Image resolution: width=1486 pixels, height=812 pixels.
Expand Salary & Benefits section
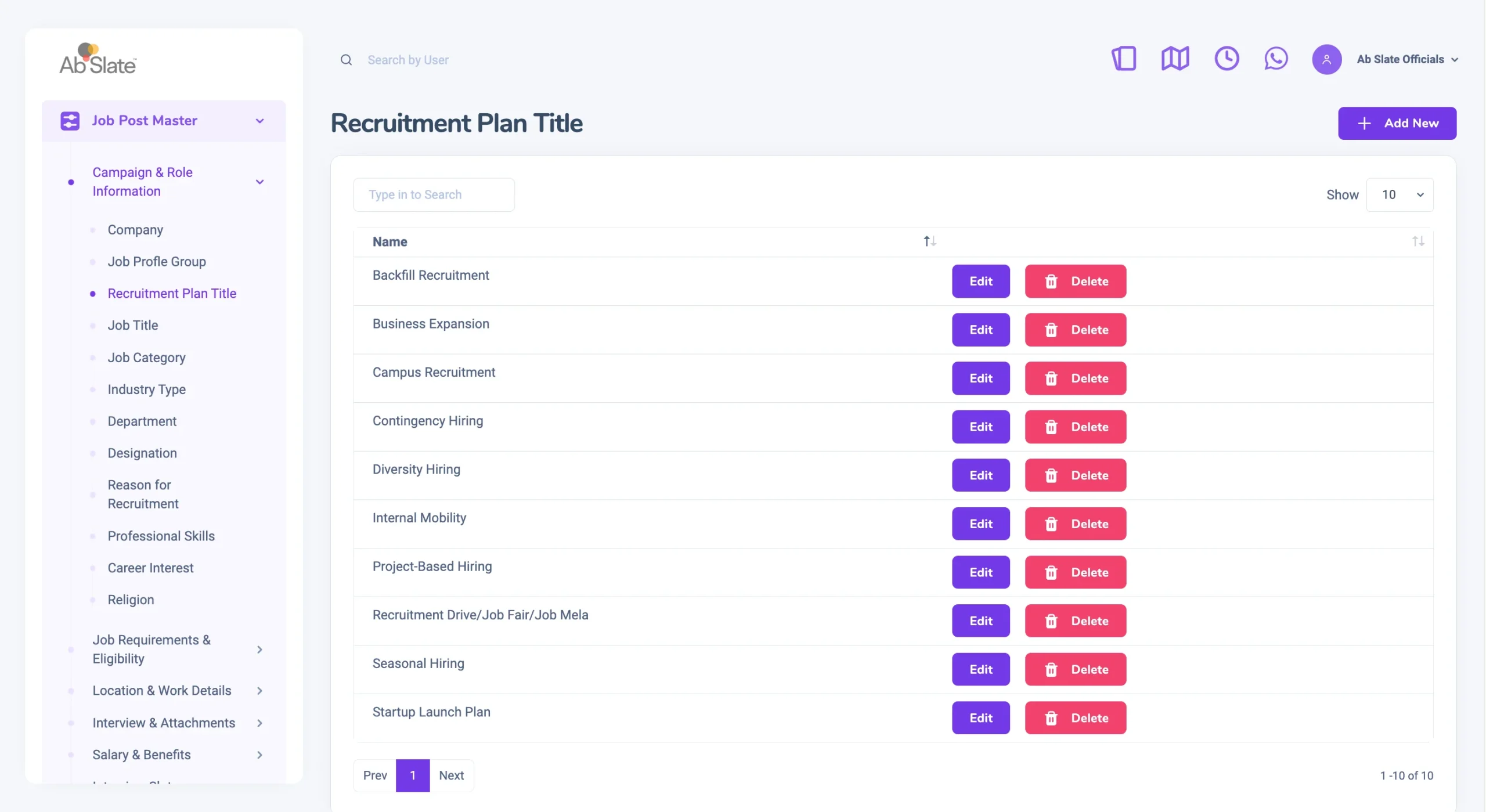click(x=259, y=755)
